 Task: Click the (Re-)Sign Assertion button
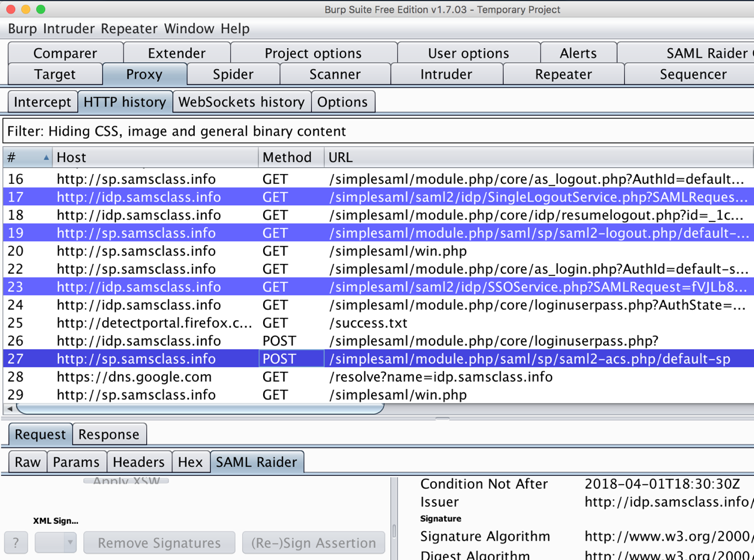pyautogui.click(x=314, y=543)
